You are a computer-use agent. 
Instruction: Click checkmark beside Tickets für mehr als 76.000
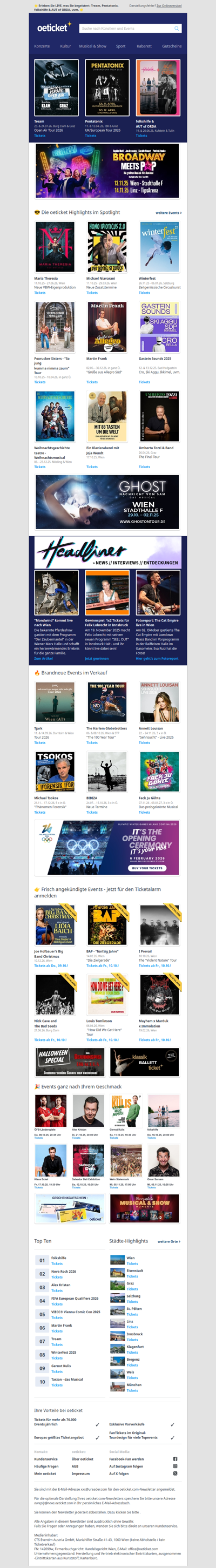(97, 1424)
